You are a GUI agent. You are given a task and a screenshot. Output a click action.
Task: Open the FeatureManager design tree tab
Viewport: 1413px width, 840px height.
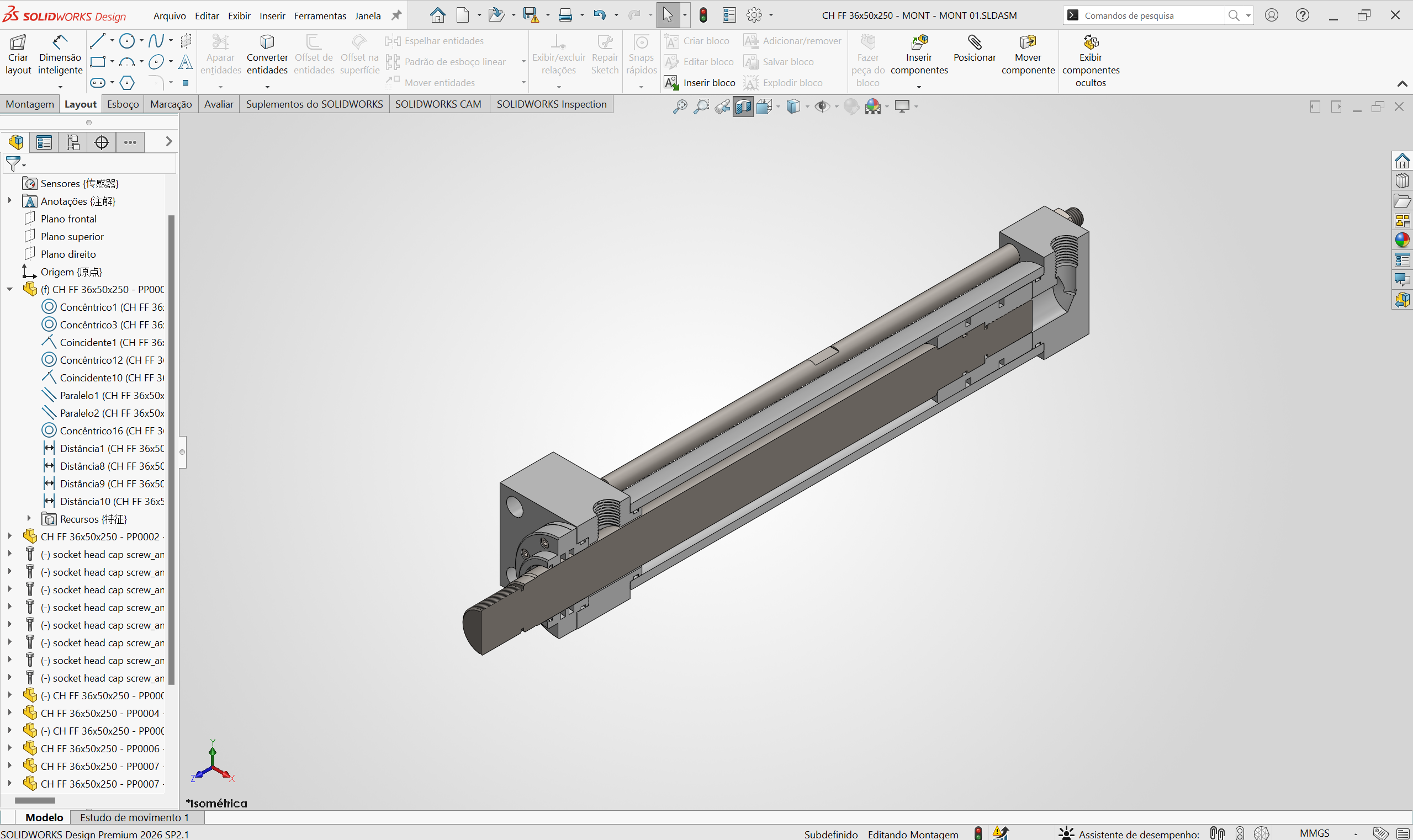(16, 142)
